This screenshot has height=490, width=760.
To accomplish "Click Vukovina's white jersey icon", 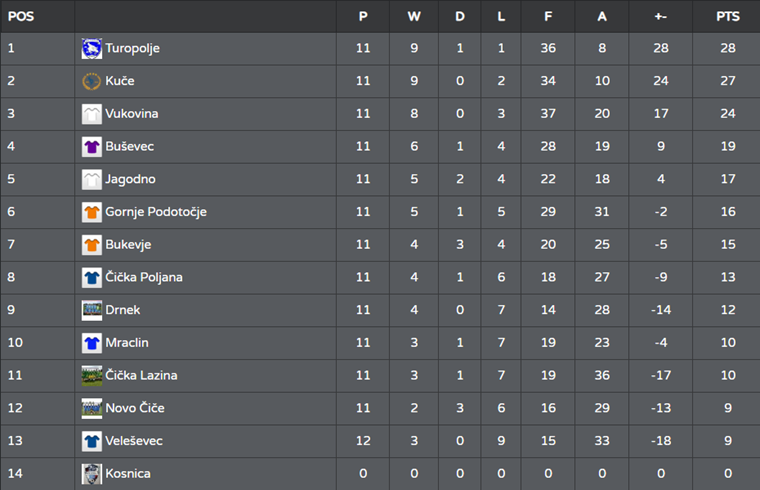I will point(92,114).
